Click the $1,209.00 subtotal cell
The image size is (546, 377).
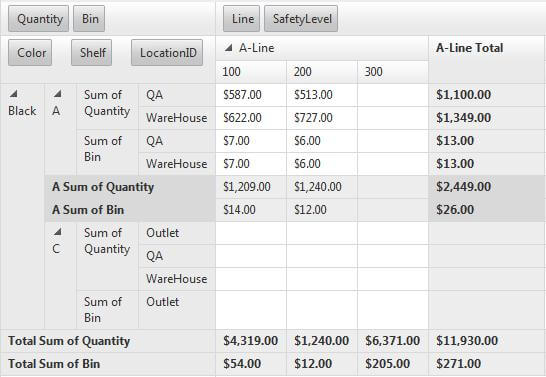coord(251,187)
